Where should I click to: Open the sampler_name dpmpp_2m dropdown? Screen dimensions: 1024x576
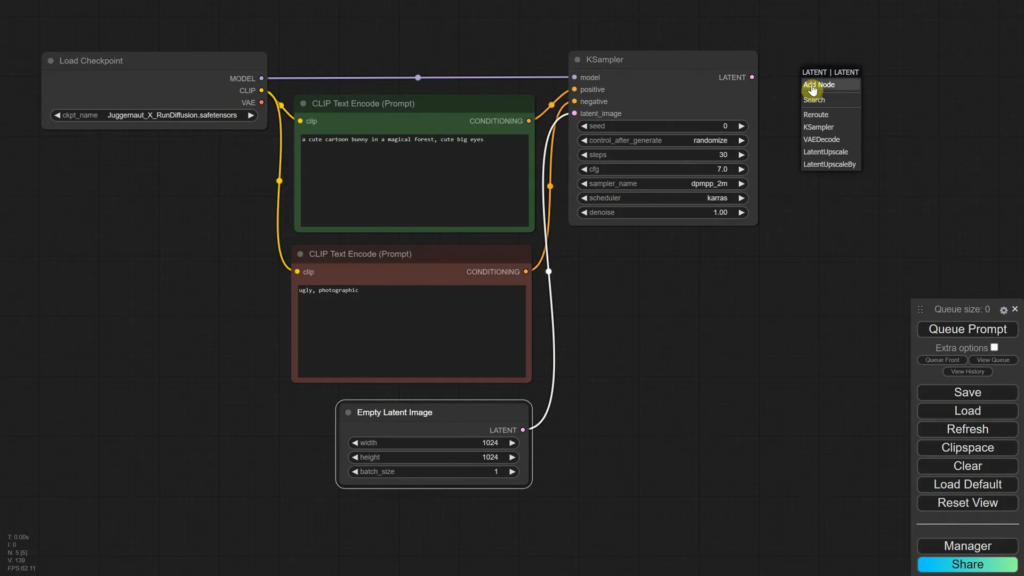[662, 184]
